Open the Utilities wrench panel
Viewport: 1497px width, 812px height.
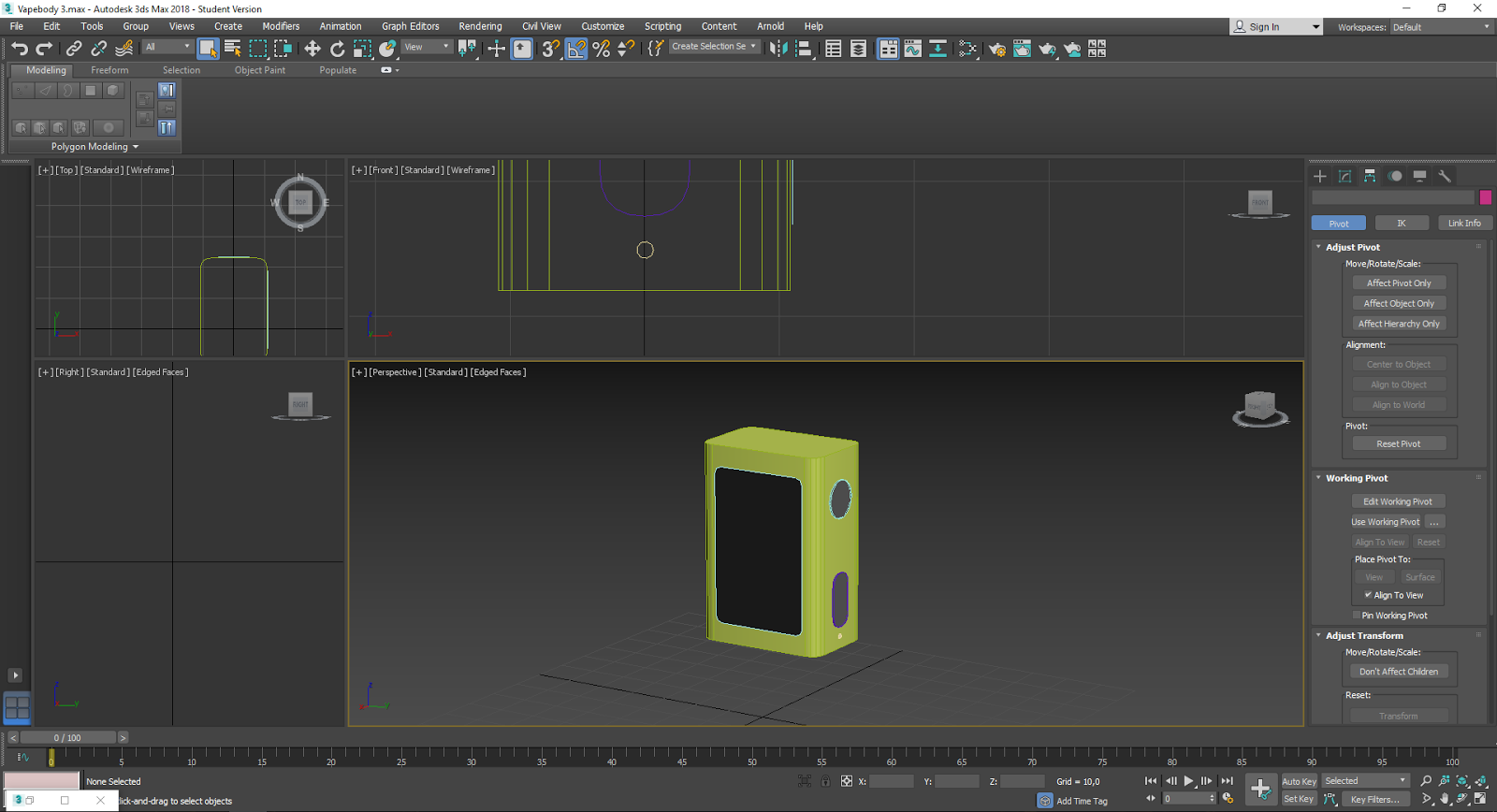tap(1445, 176)
